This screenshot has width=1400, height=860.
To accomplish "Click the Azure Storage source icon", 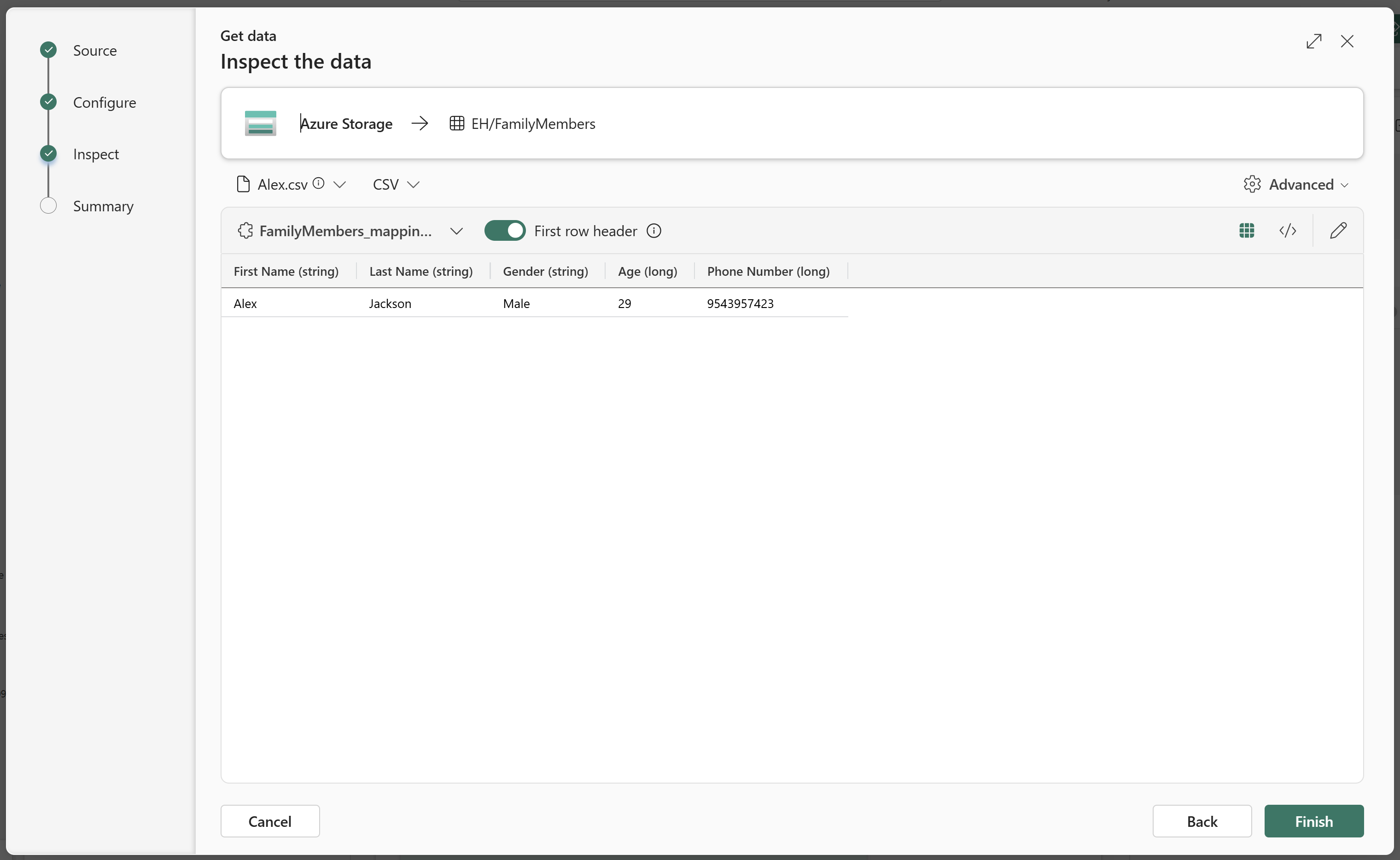I will click(x=261, y=123).
